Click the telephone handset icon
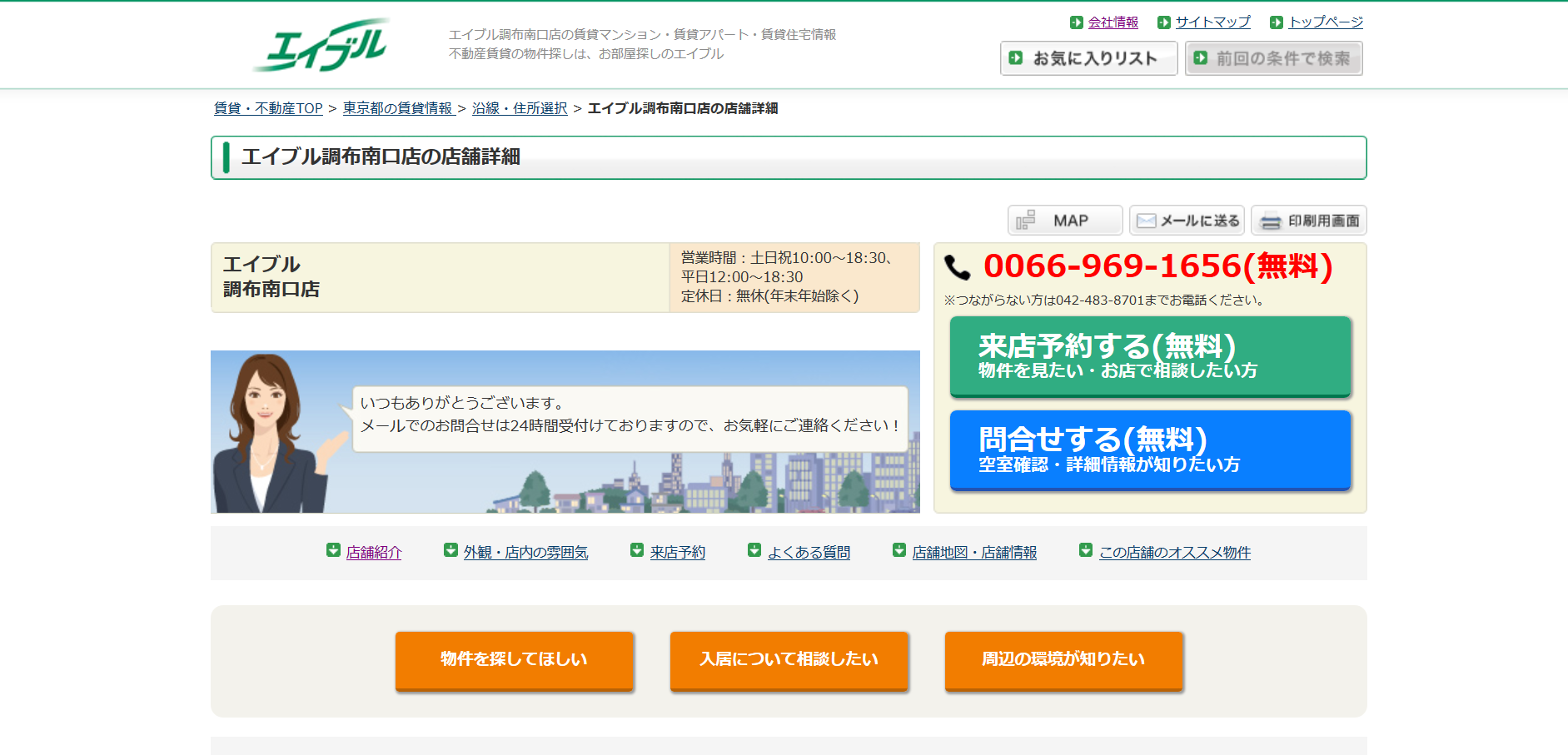 point(958,267)
